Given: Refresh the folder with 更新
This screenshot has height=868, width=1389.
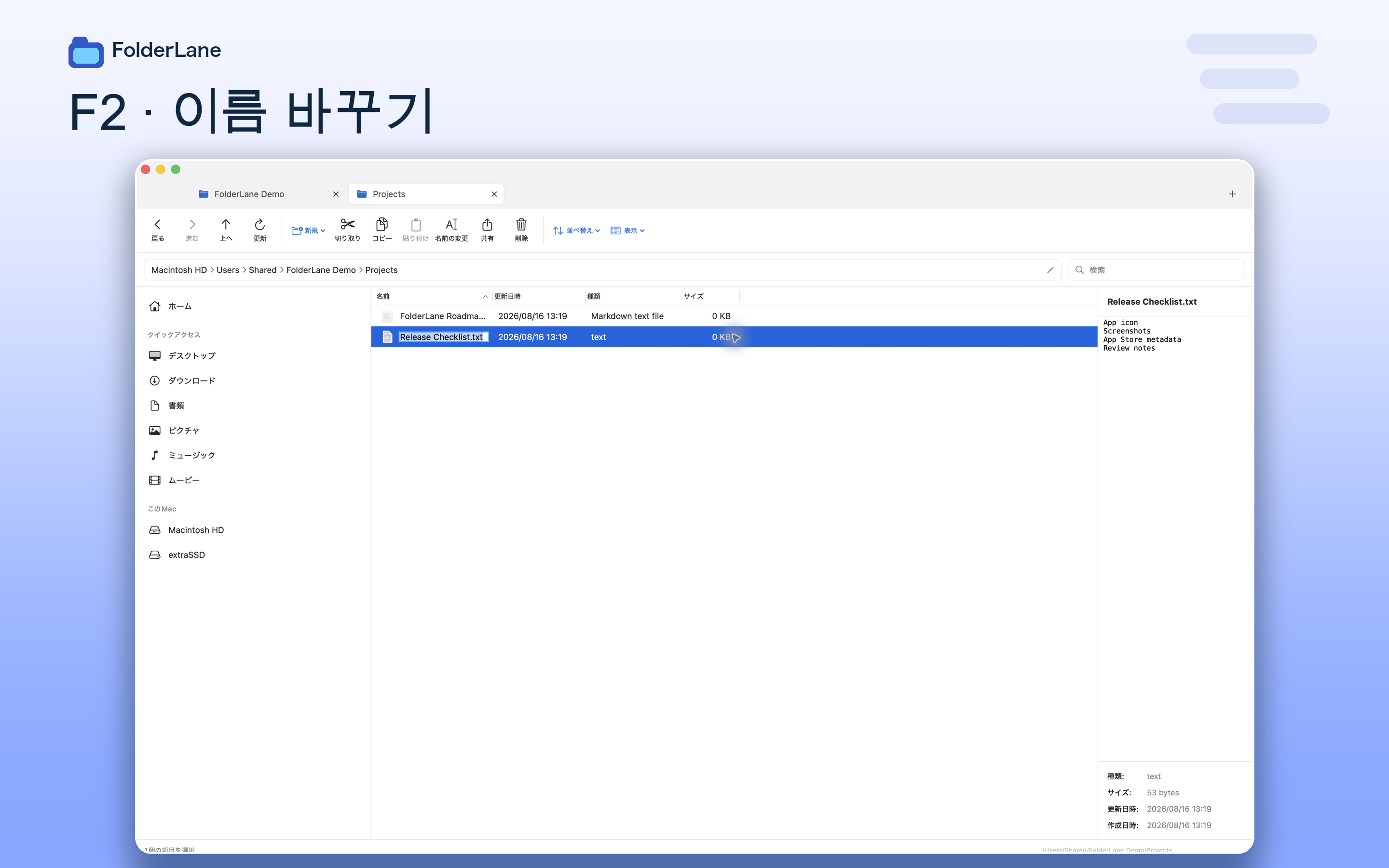Looking at the screenshot, I should point(260,230).
